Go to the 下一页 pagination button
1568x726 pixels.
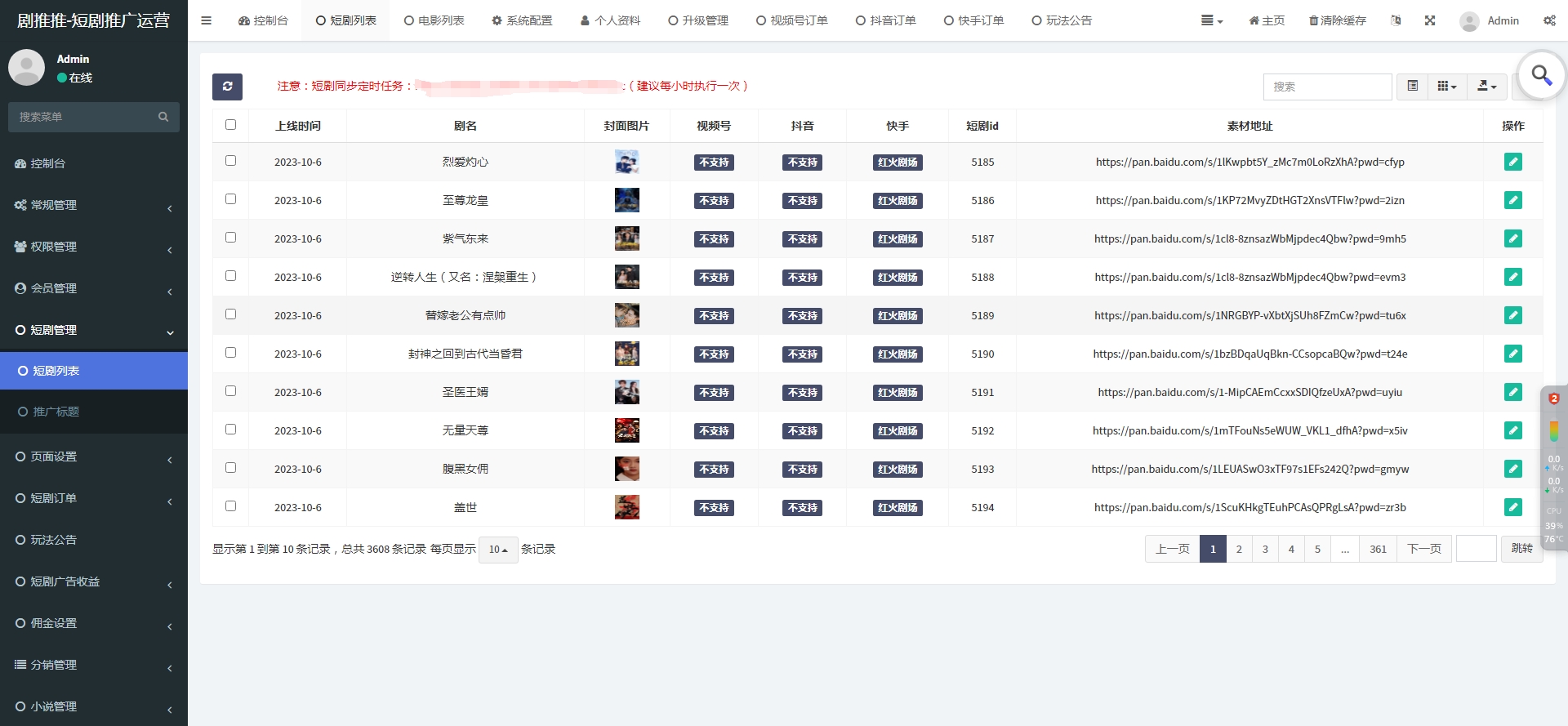click(1424, 549)
